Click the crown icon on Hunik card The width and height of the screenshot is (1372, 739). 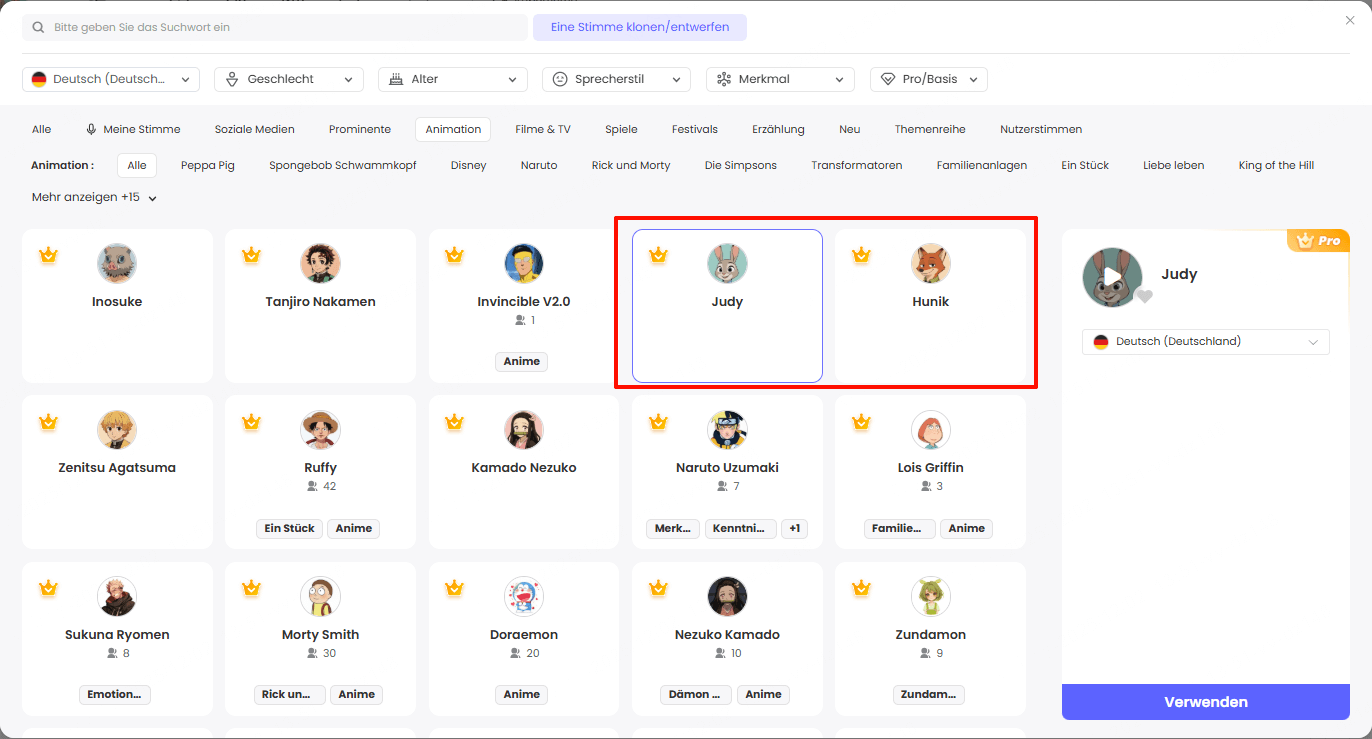(x=861, y=256)
